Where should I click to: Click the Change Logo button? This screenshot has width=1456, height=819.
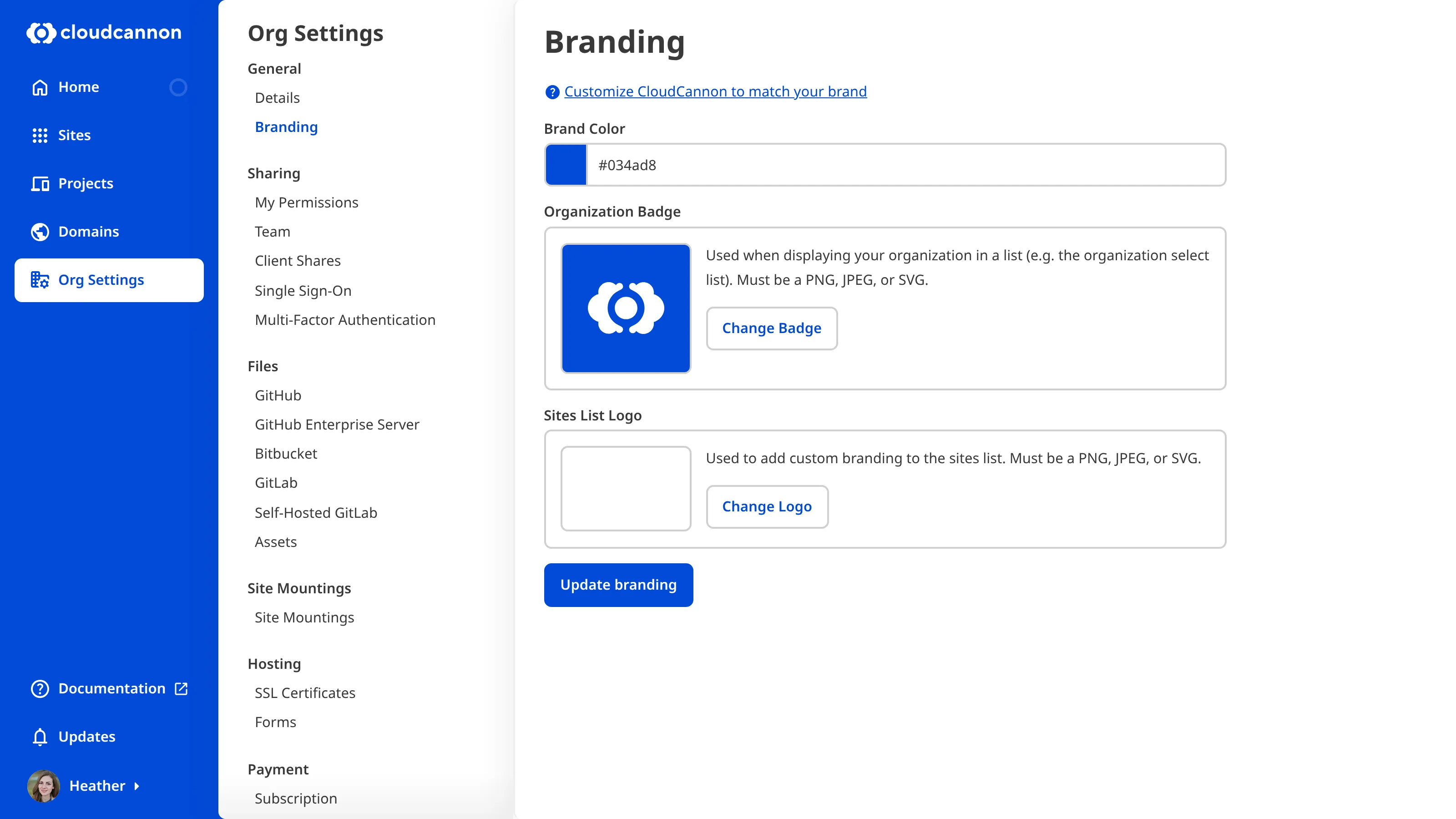[x=767, y=507]
